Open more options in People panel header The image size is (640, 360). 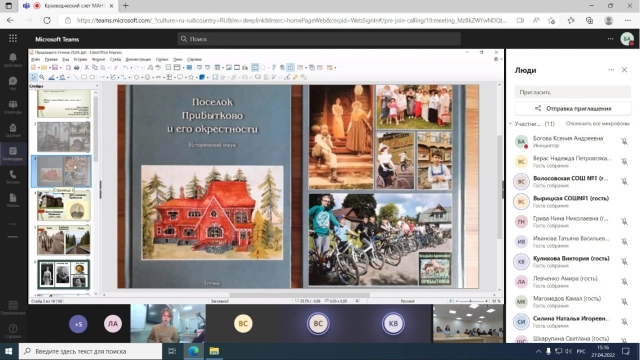611,70
